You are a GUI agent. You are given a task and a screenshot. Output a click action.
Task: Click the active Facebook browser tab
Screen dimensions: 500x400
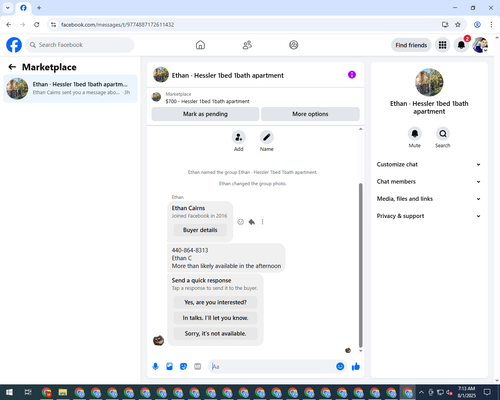pyautogui.click(x=23, y=8)
